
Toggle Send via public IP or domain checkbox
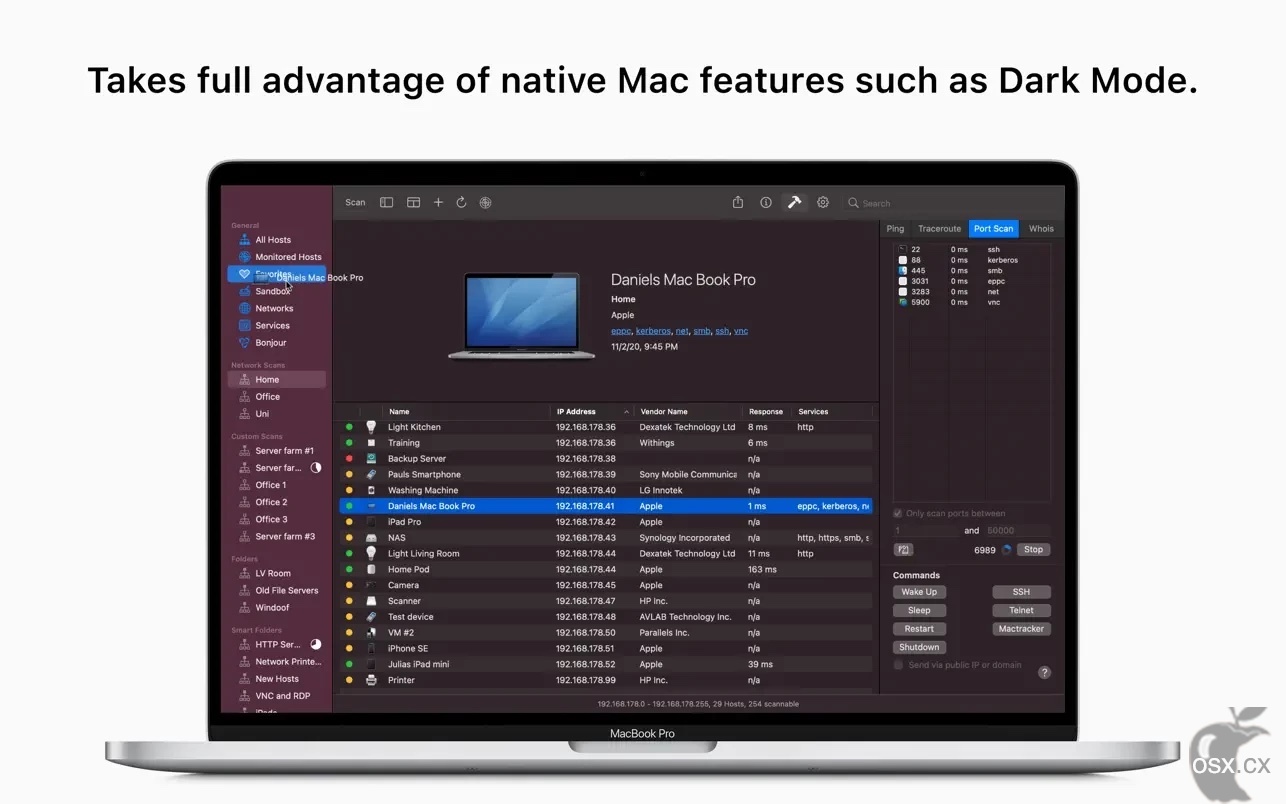pyautogui.click(x=898, y=665)
